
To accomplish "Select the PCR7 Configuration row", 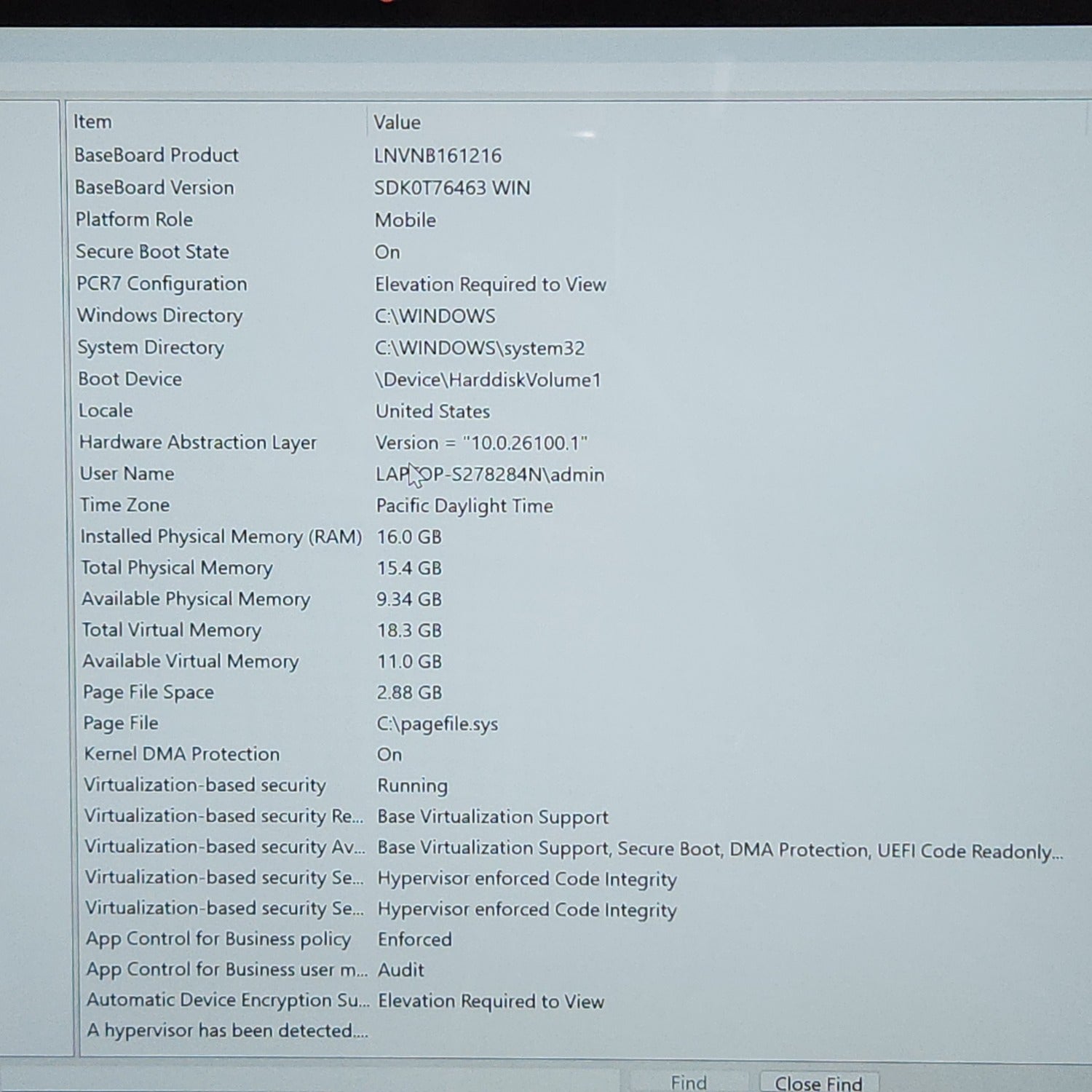I will [162, 284].
